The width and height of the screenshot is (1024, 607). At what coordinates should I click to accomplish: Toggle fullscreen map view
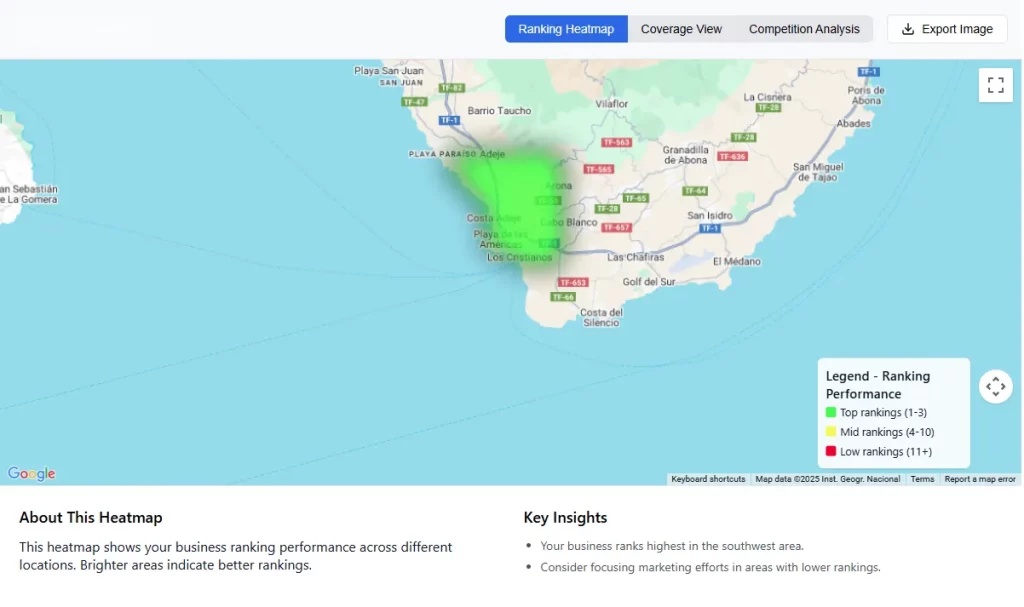pos(995,85)
